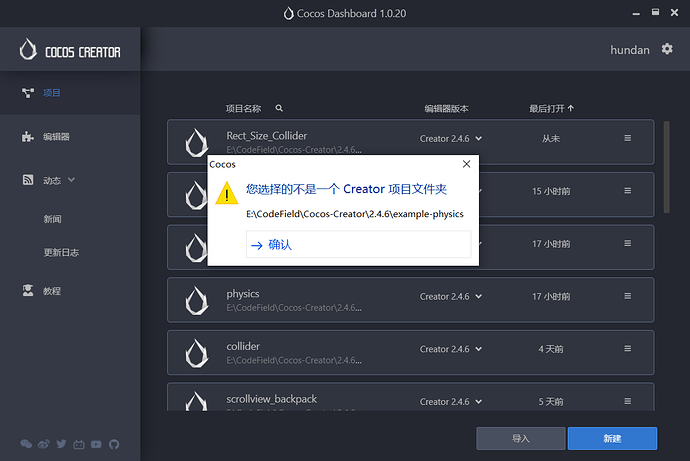This screenshot has width=690, height=461.
Task: Click the 4 天前 last-opened value
Action: [551, 349]
